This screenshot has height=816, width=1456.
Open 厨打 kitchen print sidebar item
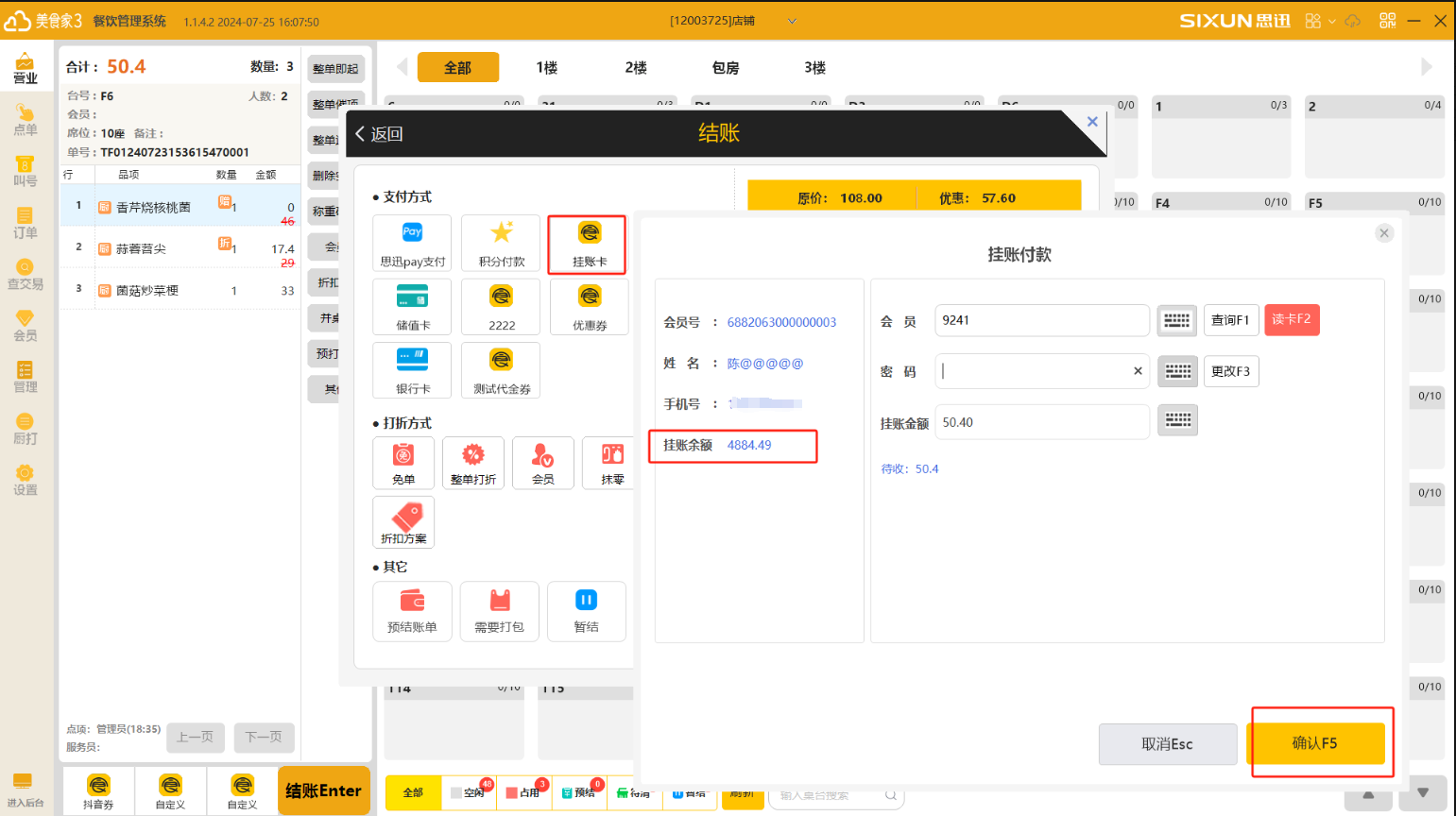[x=26, y=429]
